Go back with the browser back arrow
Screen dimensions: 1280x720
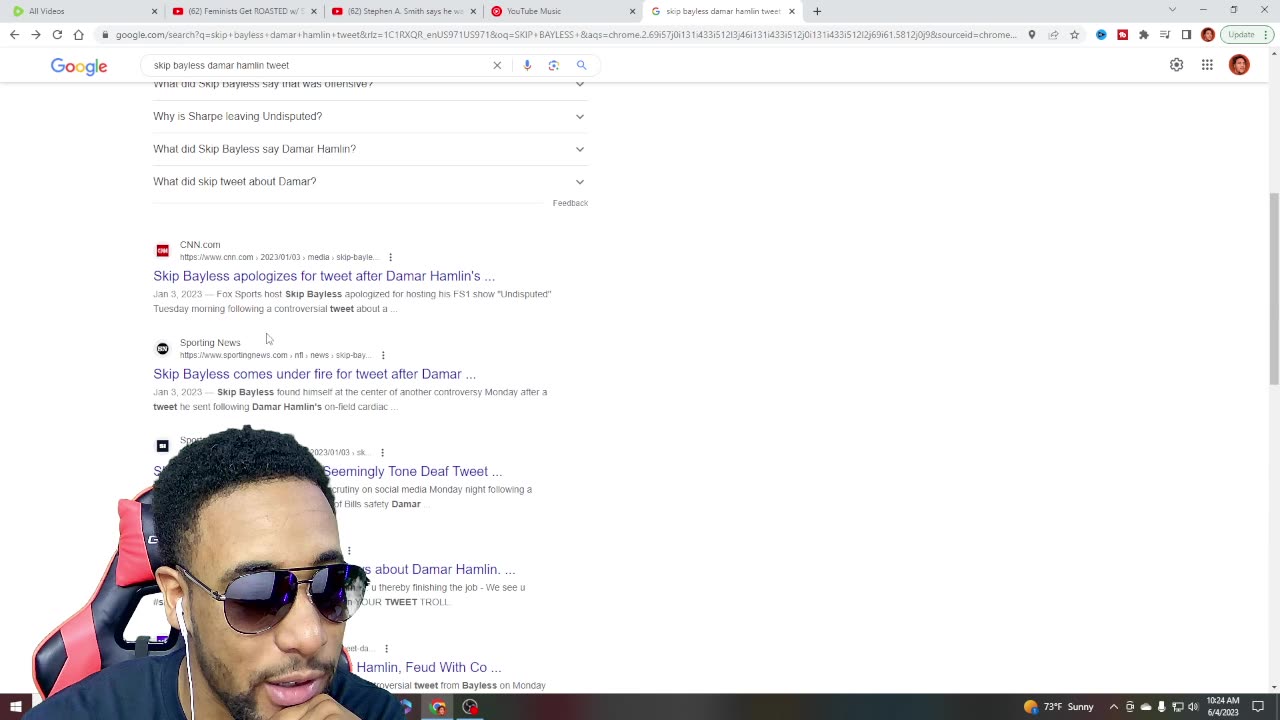(14, 34)
